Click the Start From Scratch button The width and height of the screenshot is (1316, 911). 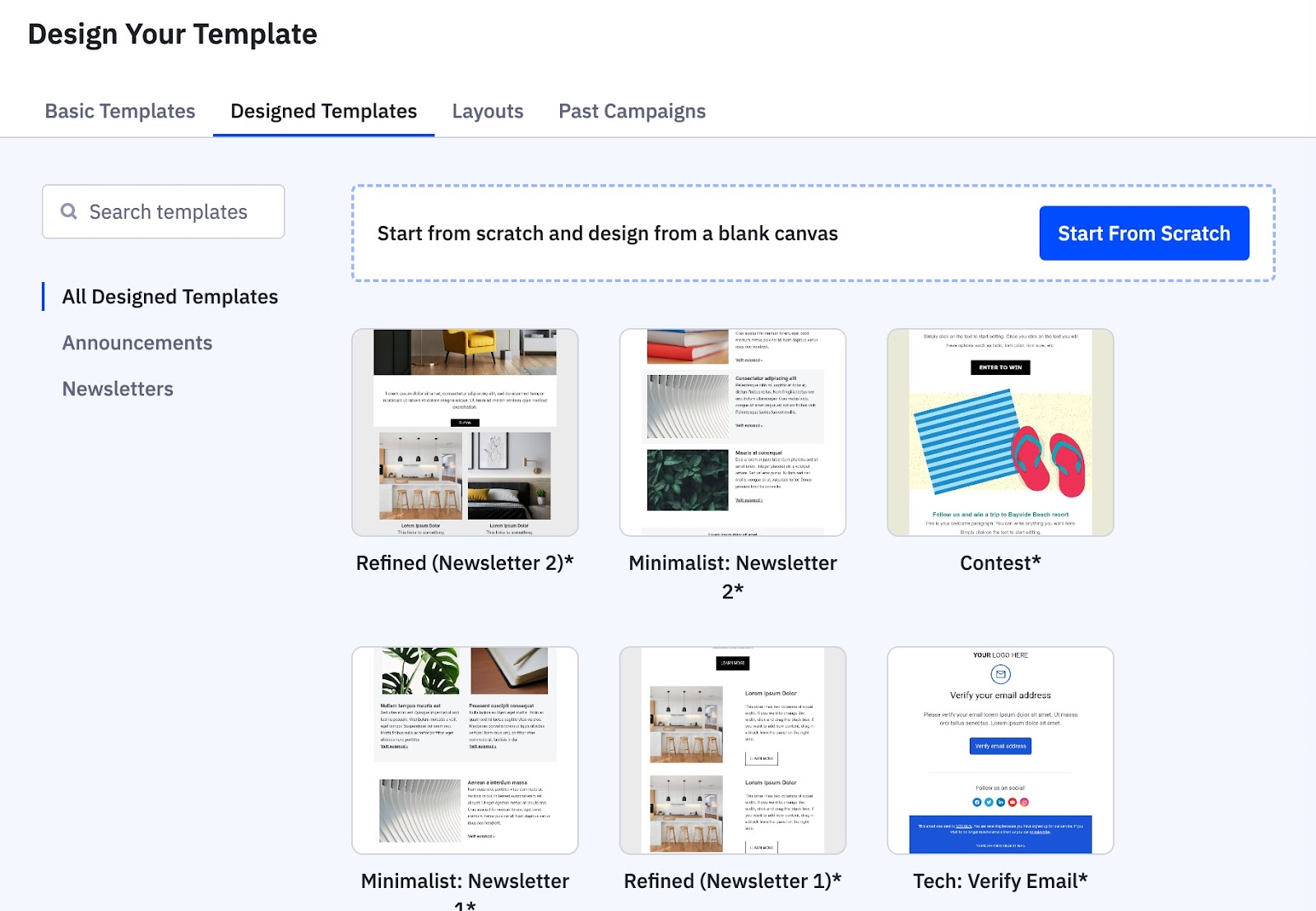coord(1143,233)
